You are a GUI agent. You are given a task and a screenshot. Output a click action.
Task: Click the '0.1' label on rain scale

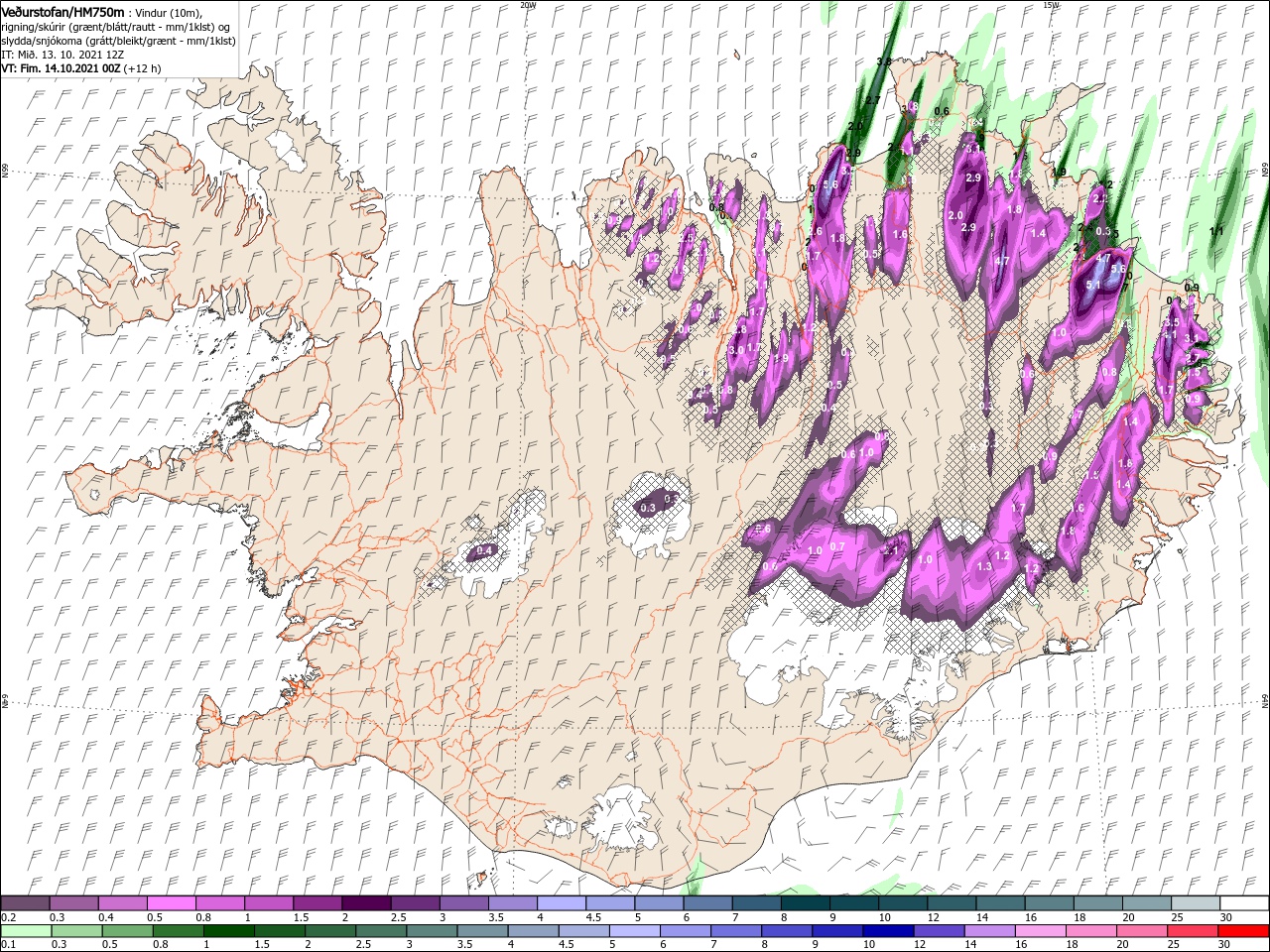(8, 944)
